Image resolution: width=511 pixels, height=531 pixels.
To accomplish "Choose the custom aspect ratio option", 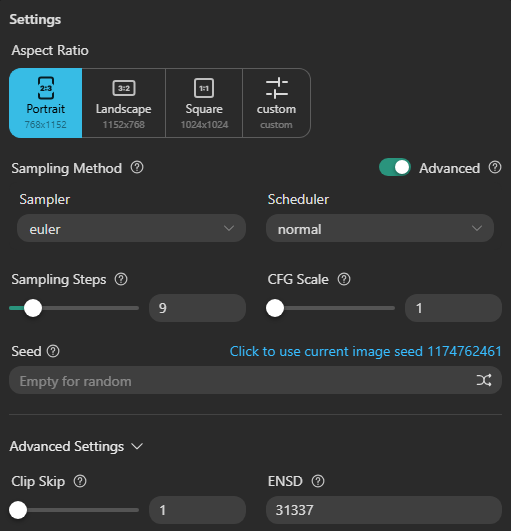I will point(277,103).
